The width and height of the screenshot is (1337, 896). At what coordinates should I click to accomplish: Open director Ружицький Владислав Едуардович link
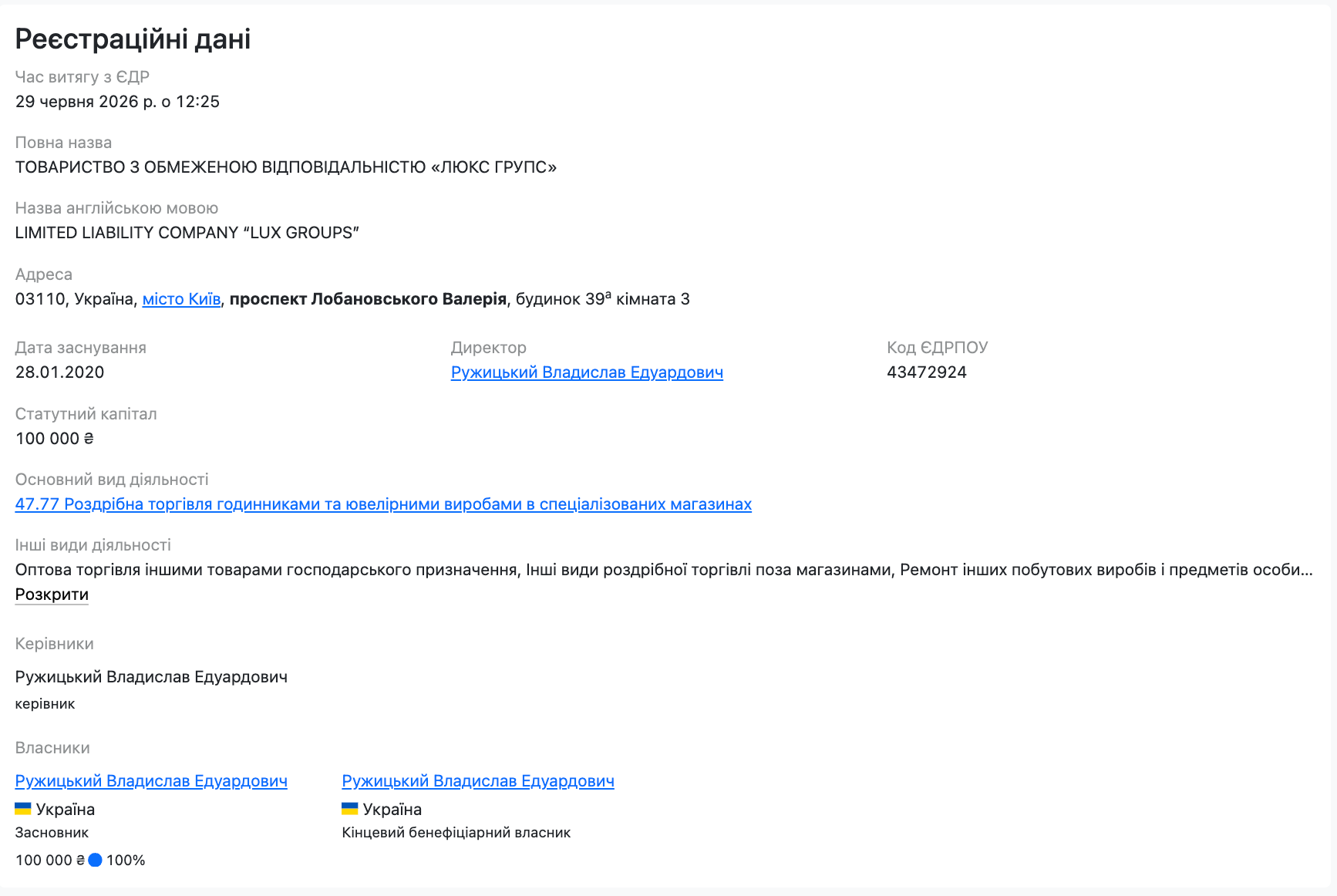587,372
